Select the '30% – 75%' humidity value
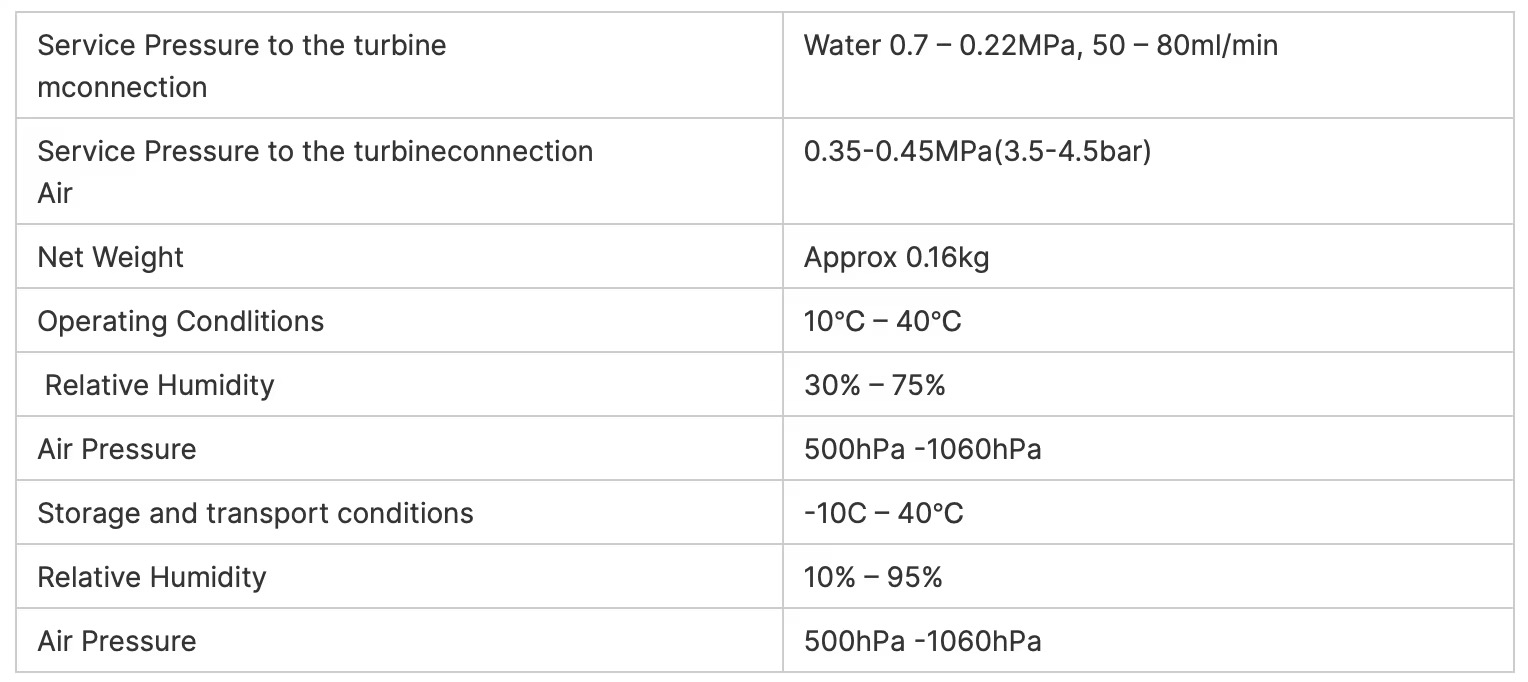The image size is (1528, 682). click(x=874, y=386)
